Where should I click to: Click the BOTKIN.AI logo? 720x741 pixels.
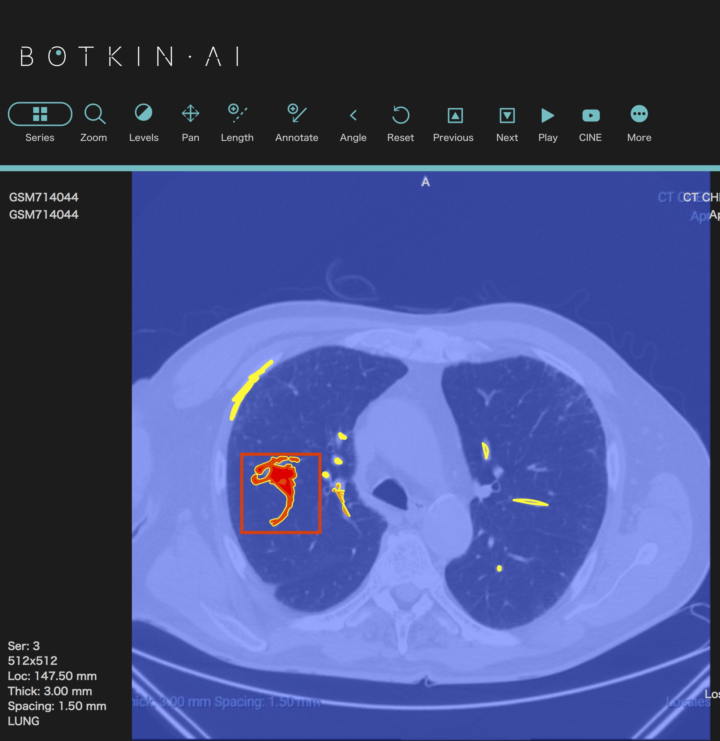[130, 56]
